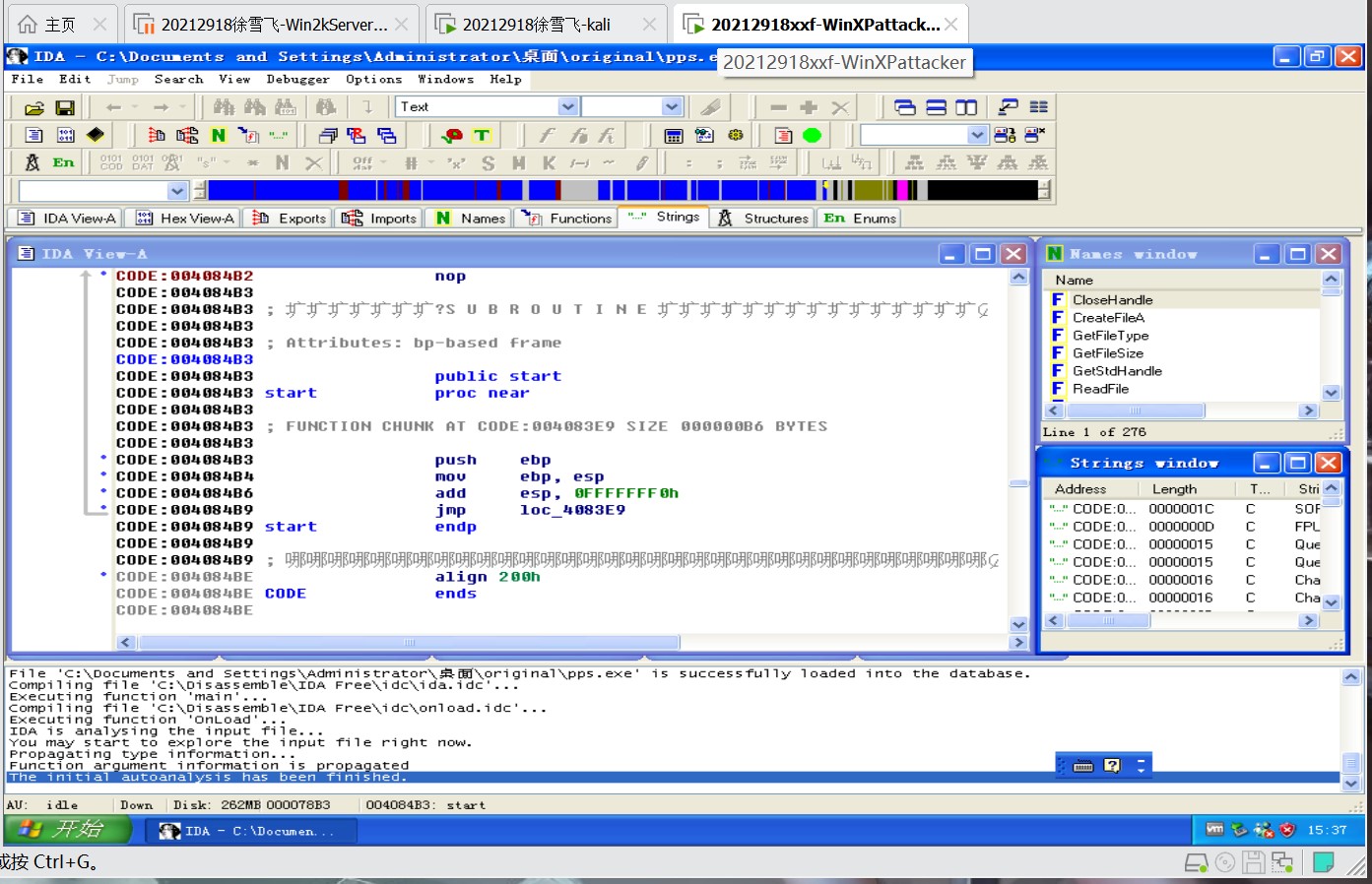Click the red-lined script page icon
Image resolution: width=1372 pixels, height=884 pixels.
coord(783,135)
